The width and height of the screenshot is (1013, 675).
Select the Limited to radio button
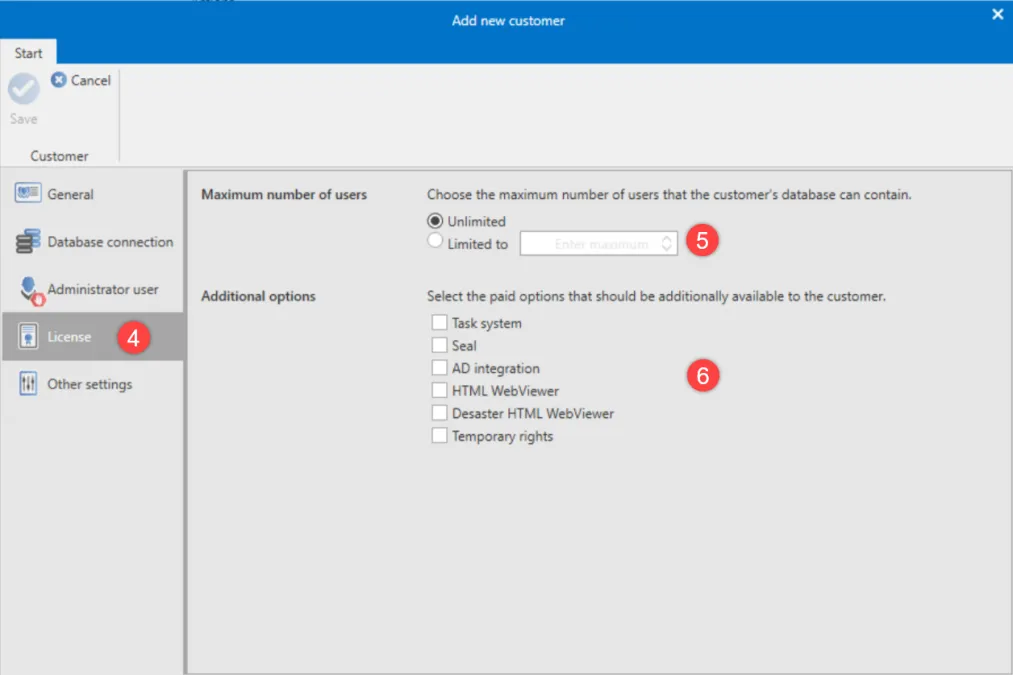pos(435,241)
